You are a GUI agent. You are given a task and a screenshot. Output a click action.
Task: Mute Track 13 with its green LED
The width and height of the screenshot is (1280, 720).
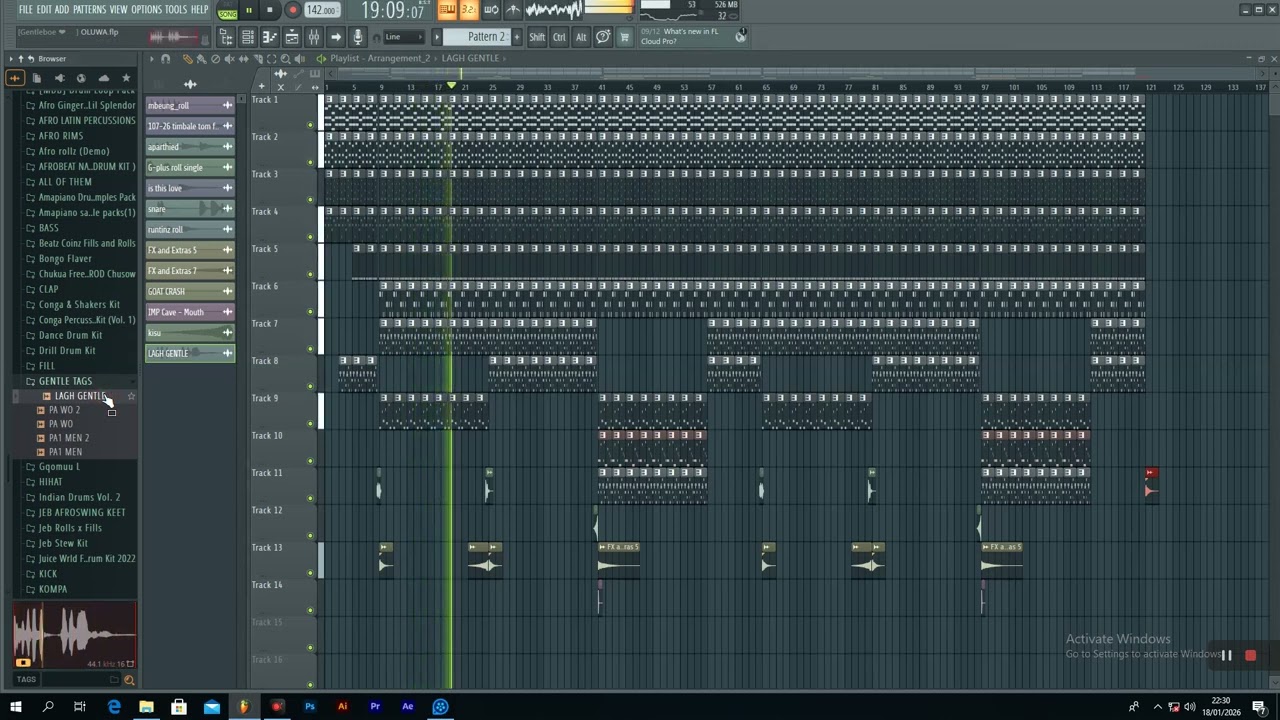(x=310, y=573)
